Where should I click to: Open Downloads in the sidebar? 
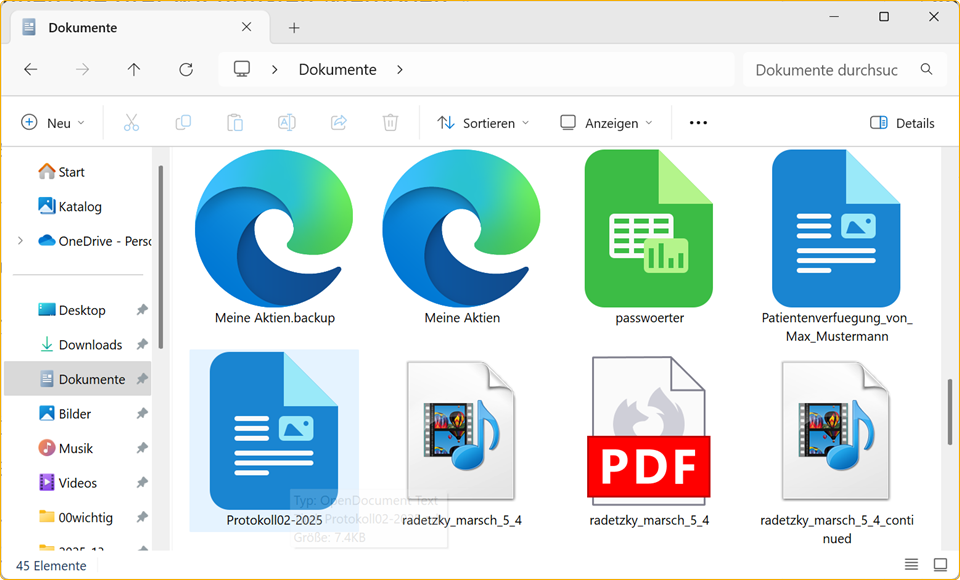coord(89,345)
